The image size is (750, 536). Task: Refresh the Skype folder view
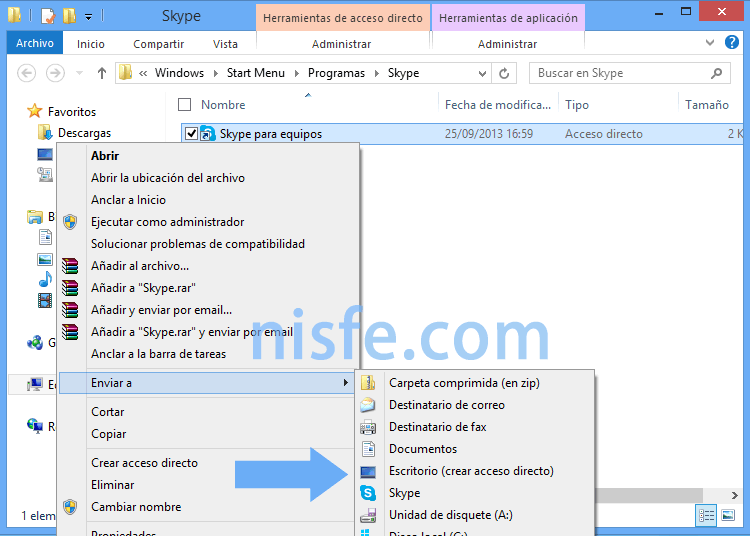coord(504,74)
